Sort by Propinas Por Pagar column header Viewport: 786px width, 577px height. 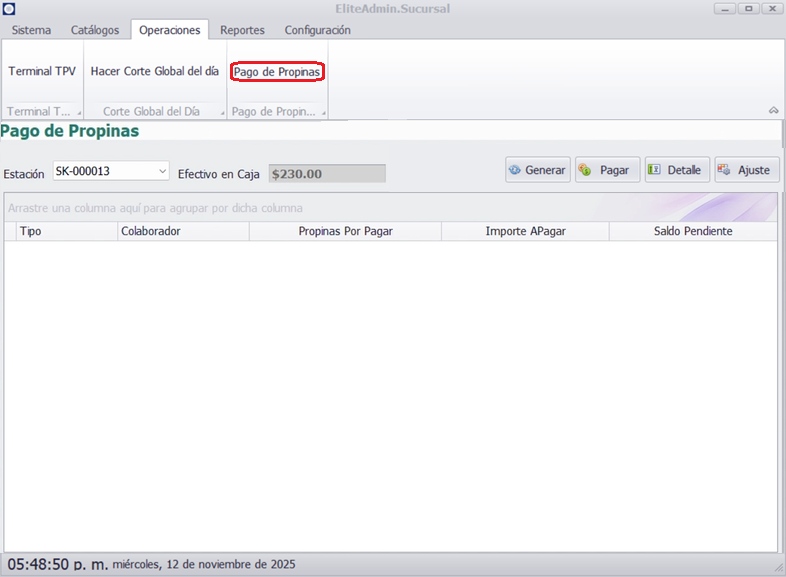(x=345, y=231)
